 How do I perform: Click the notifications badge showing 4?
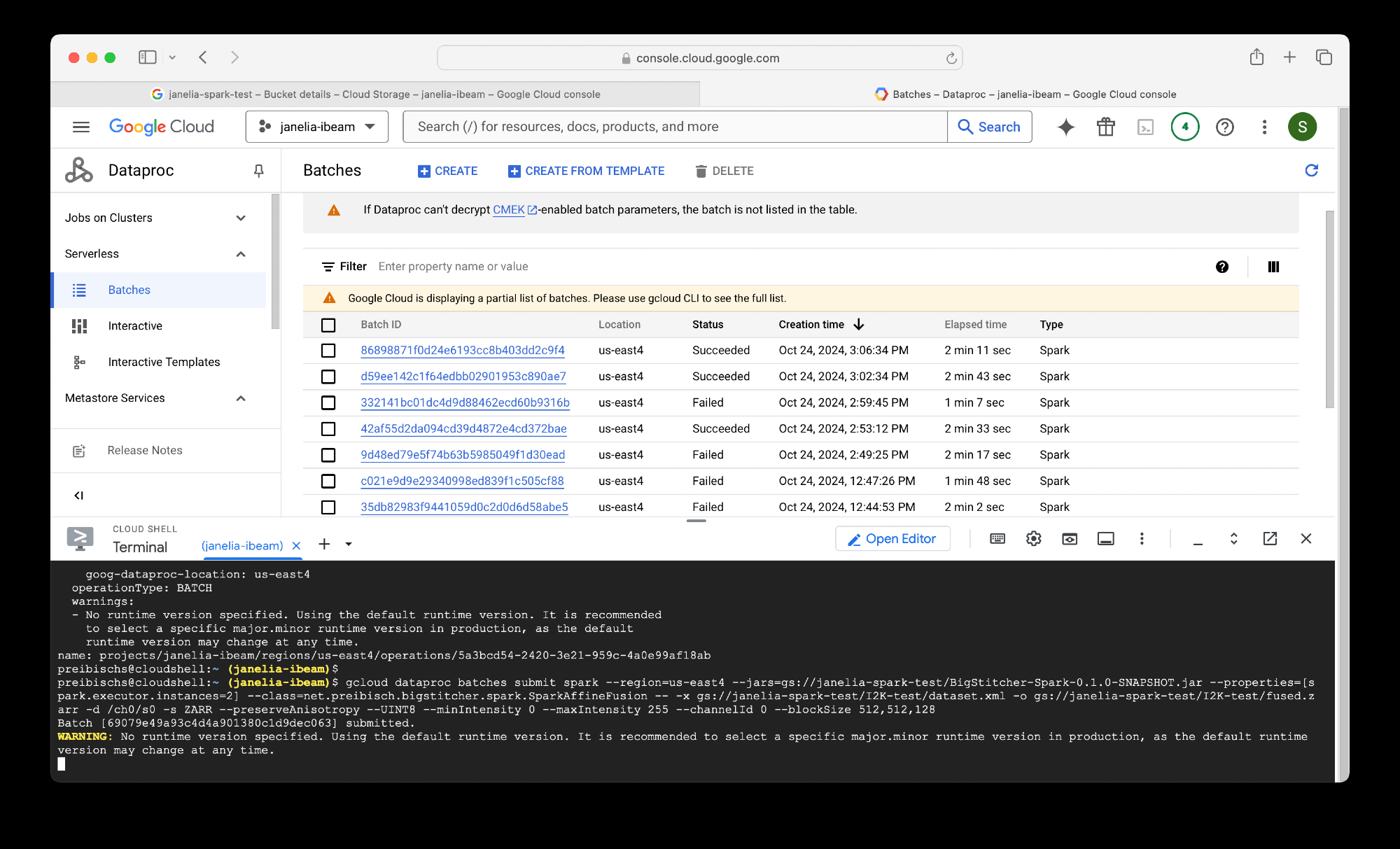[1184, 127]
